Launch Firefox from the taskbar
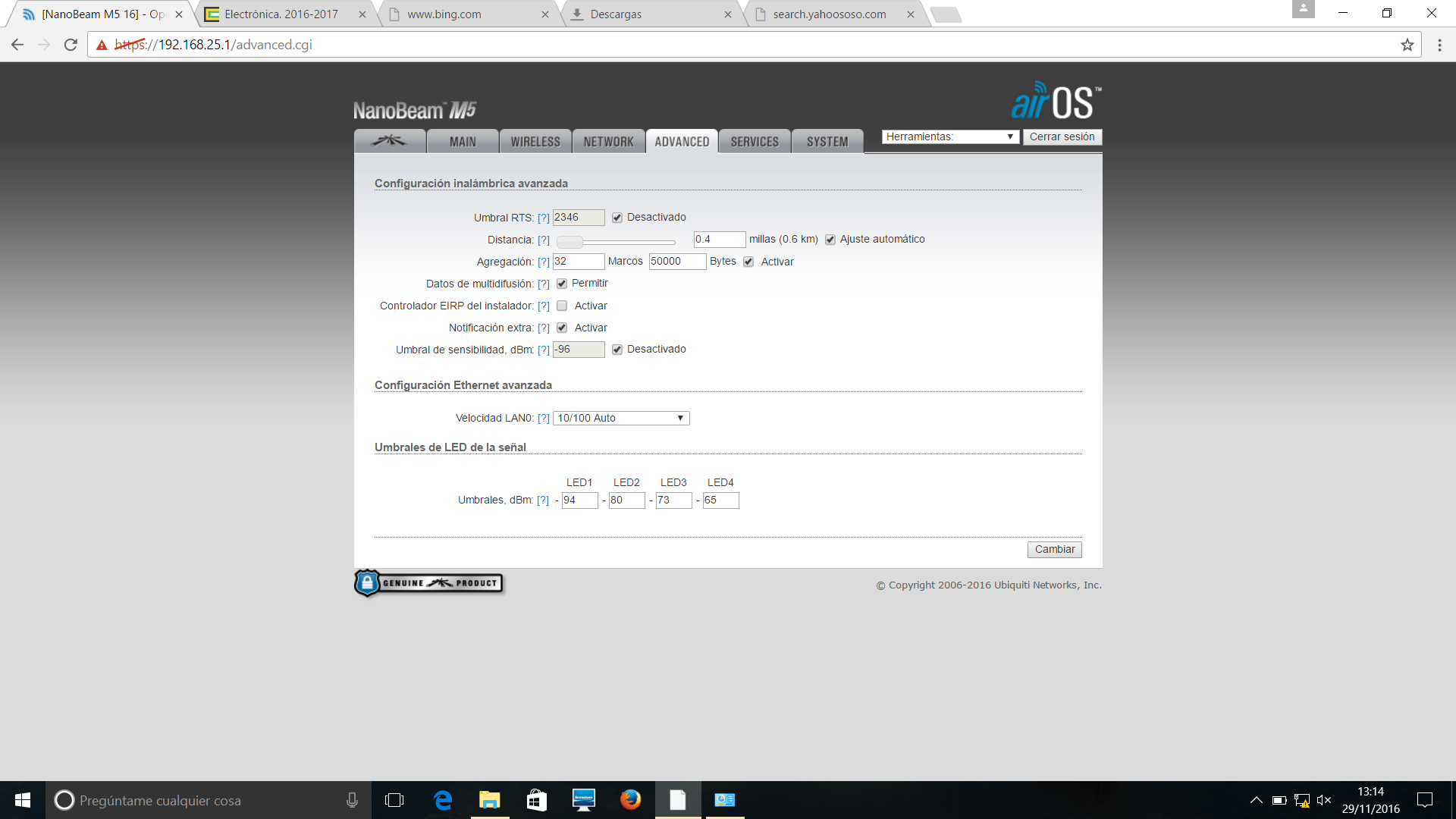 click(x=631, y=800)
